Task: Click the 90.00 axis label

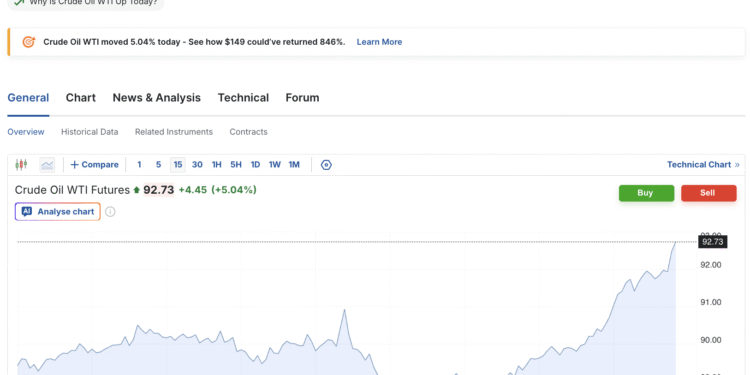Action: [x=710, y=340]
